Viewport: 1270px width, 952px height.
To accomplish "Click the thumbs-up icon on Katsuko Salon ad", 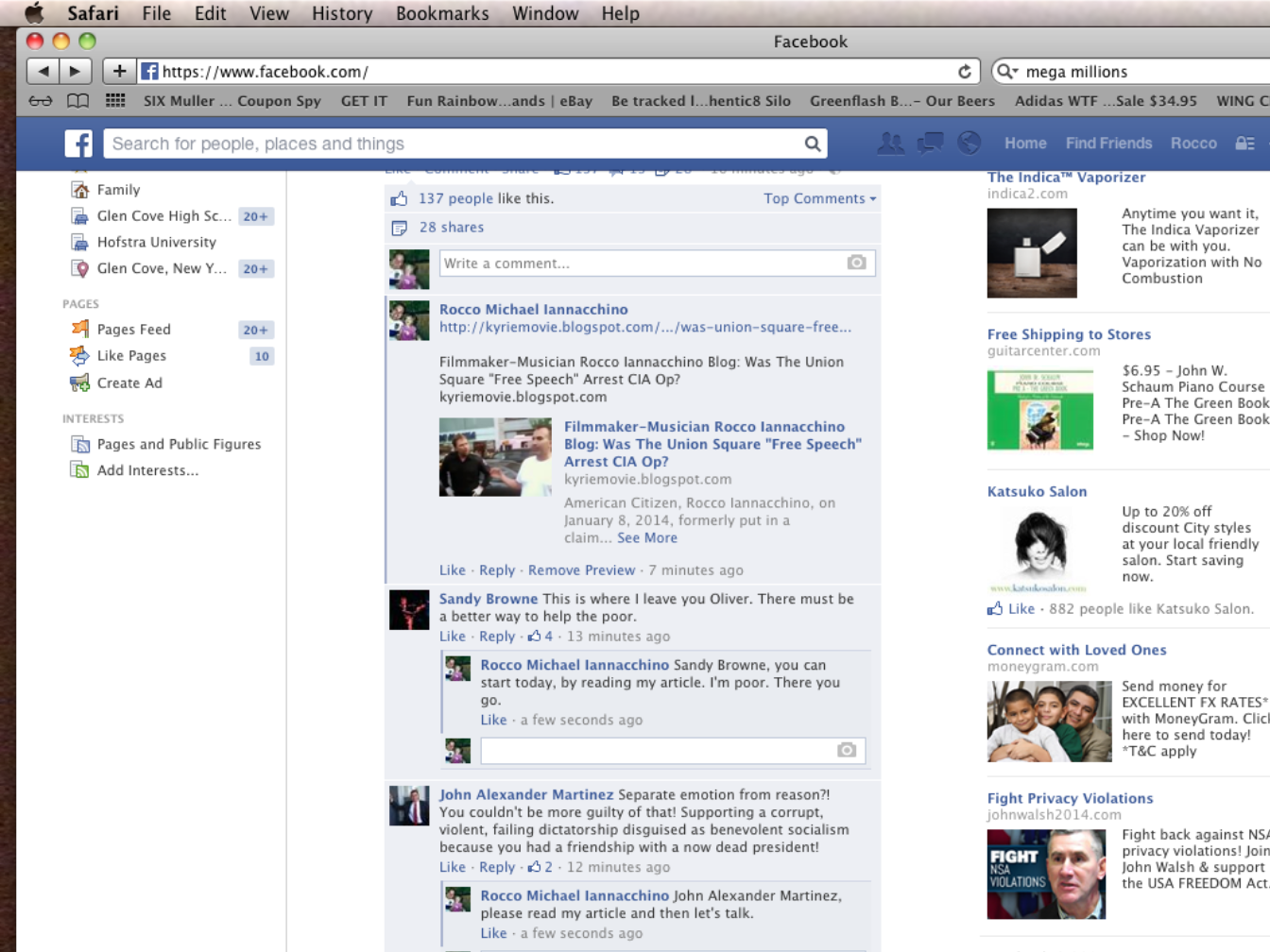I will tap(995, 609).
